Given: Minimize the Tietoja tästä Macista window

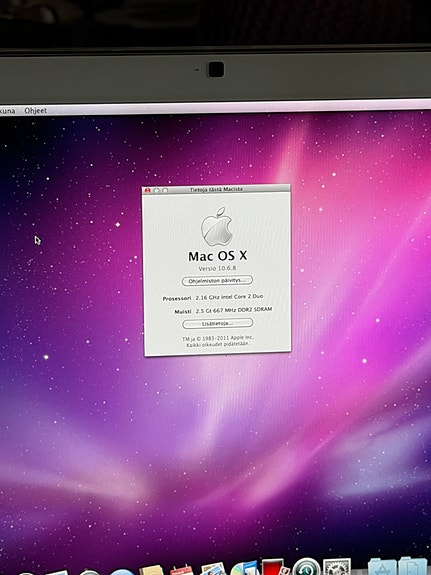Looking at the screenshot, I should 157,191.
